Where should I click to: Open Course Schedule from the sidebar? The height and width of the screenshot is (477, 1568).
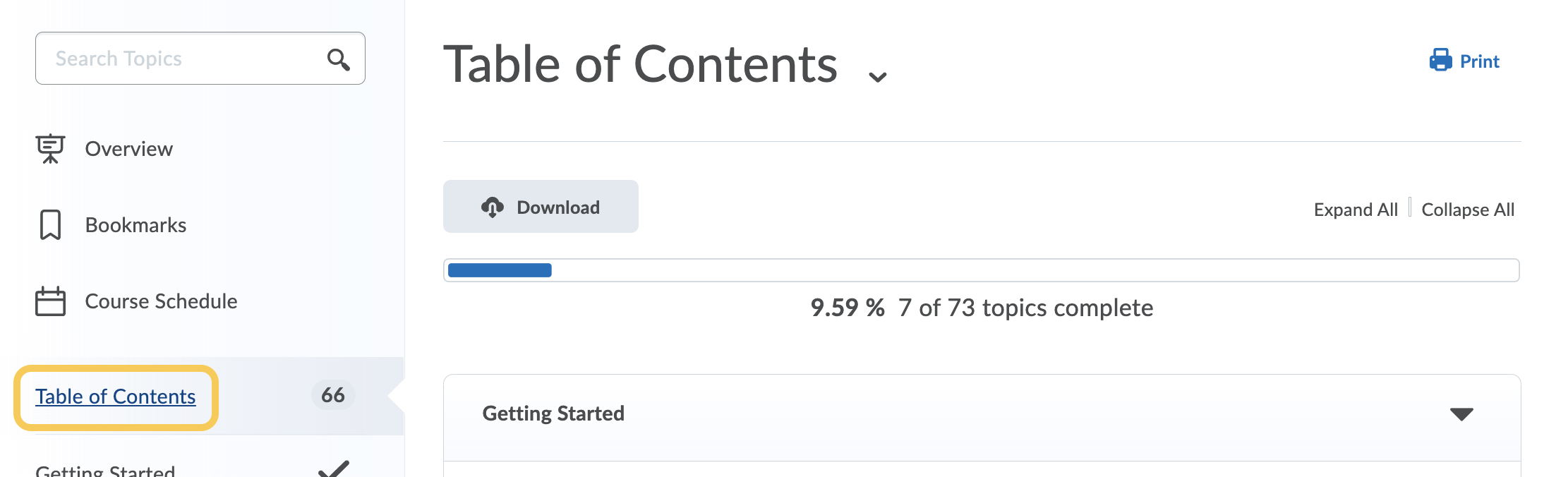(161, 301)
